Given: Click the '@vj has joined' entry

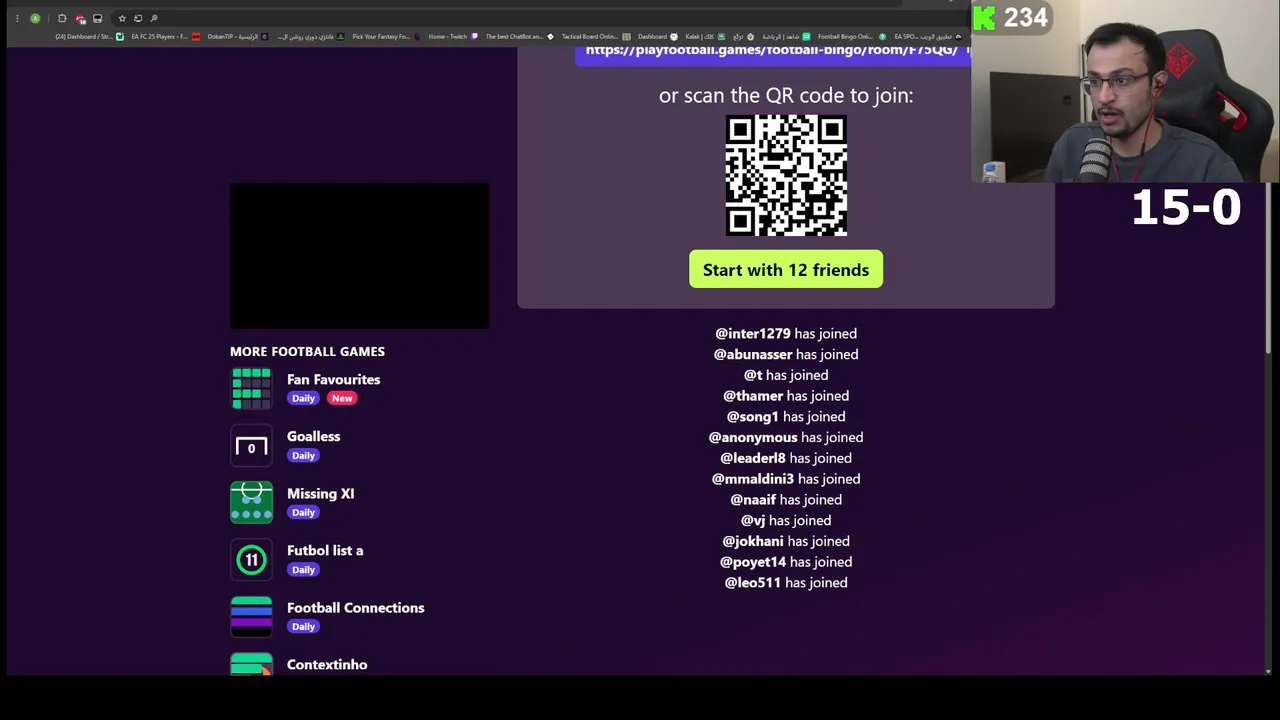Looking at the screenshot, I should tap(786, 520).
